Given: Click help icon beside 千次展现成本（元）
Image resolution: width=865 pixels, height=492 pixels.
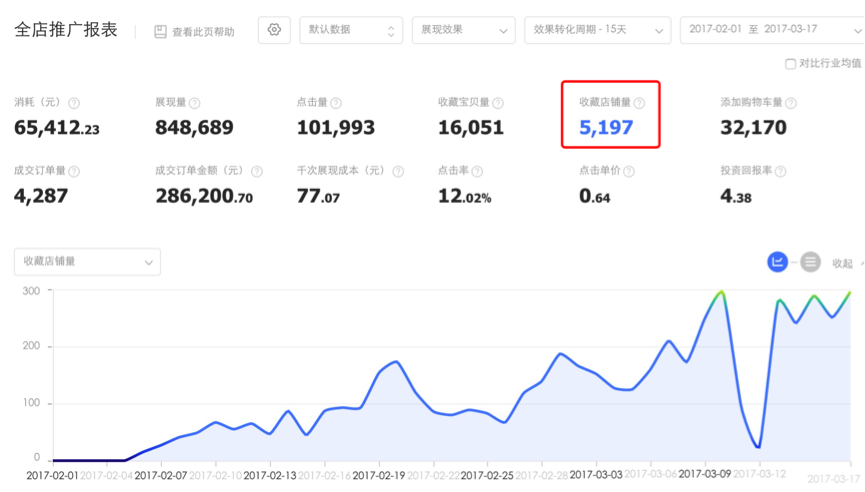Looking at the screenshot, I should (398, 171).
